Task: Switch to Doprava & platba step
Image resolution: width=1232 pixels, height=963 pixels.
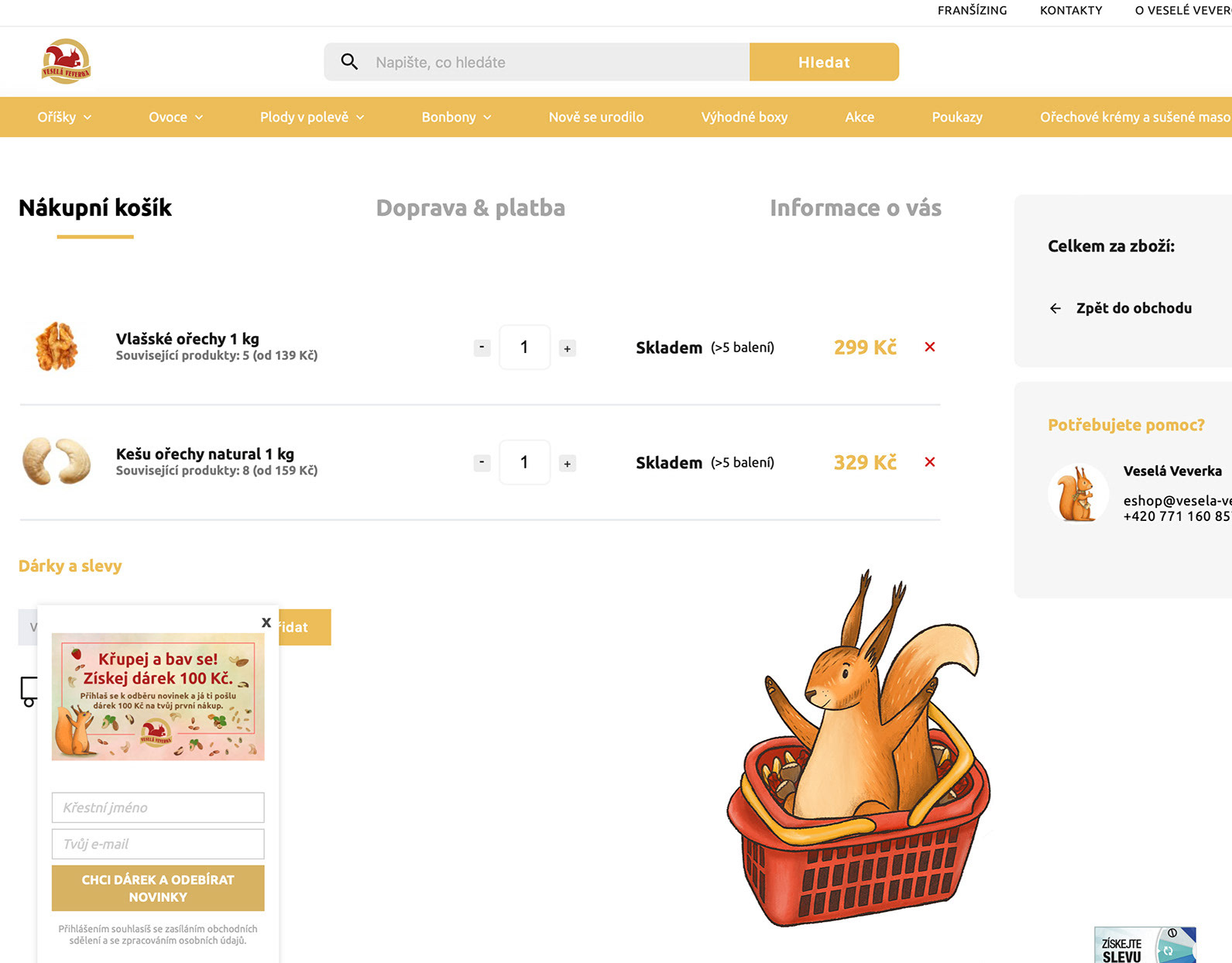Action: click(471, 207)
